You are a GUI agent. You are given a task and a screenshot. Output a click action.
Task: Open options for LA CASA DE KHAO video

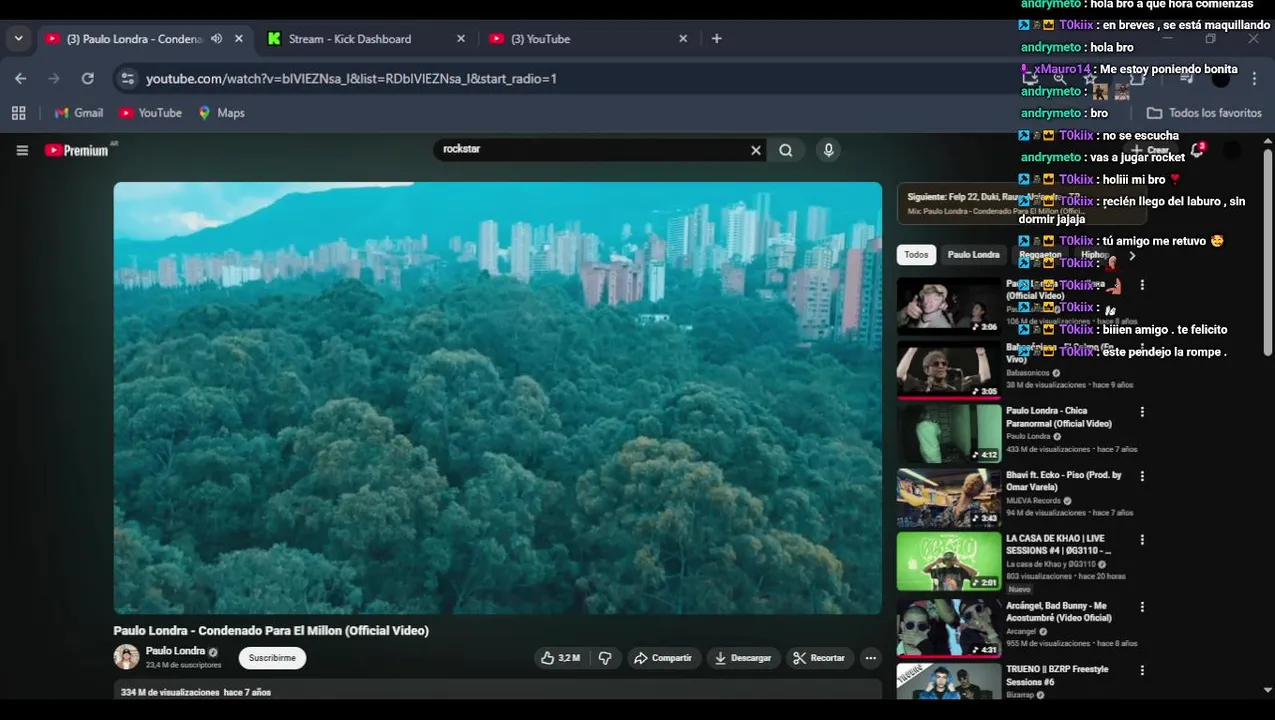[x=1142, y=540]
